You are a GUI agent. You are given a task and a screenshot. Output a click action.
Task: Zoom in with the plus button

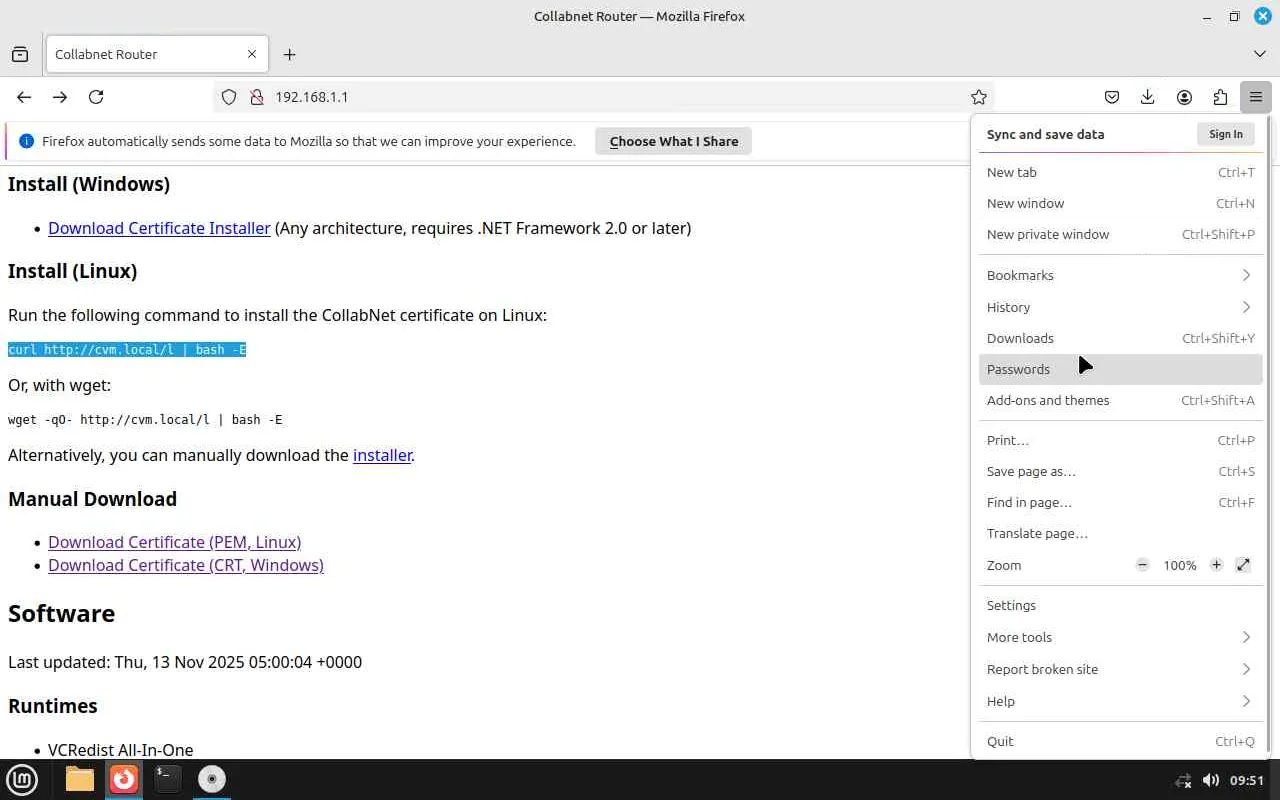coord(1216,565)
